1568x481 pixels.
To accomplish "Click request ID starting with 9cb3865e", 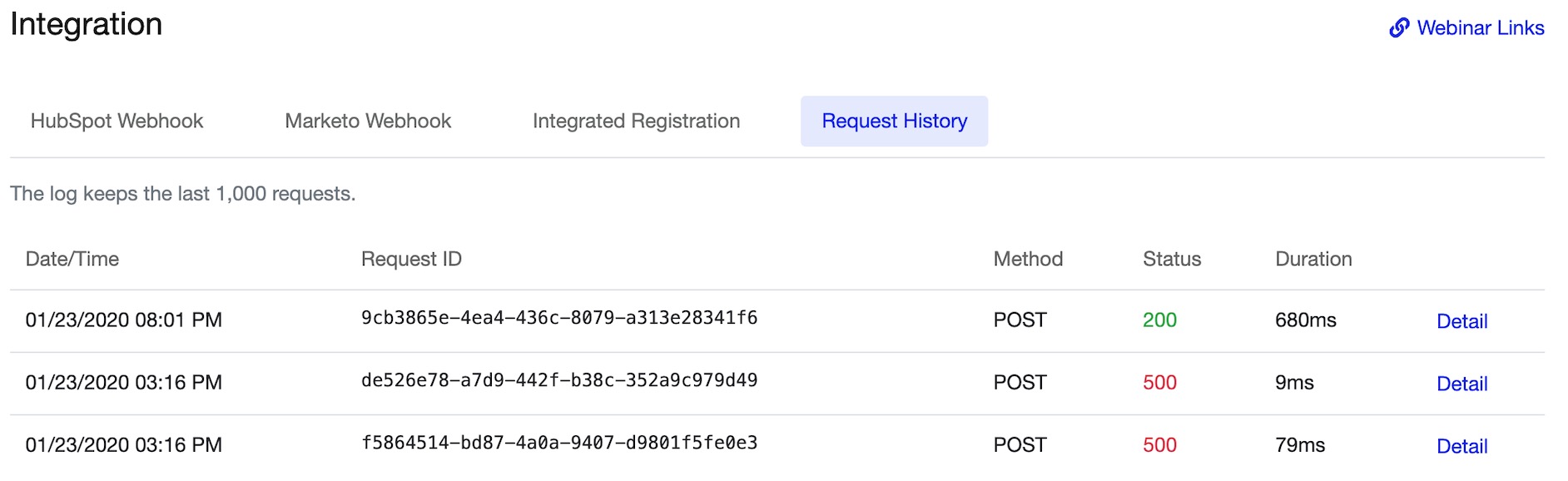I will 559,318.
